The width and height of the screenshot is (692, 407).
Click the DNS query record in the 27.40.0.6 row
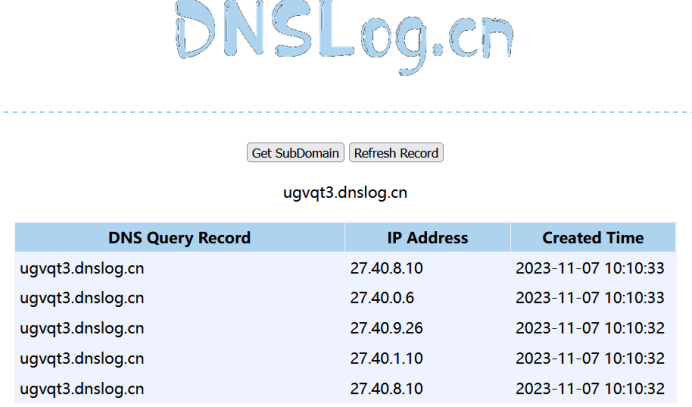coord(82,298)
